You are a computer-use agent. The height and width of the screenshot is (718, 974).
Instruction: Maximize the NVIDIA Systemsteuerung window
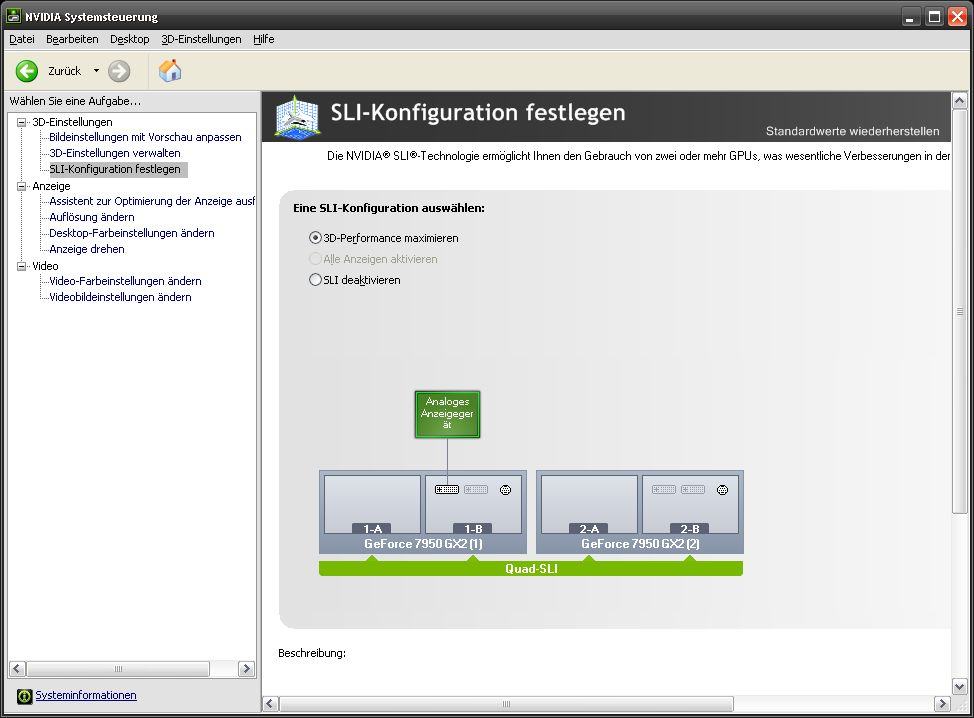[x=934, y=17]
